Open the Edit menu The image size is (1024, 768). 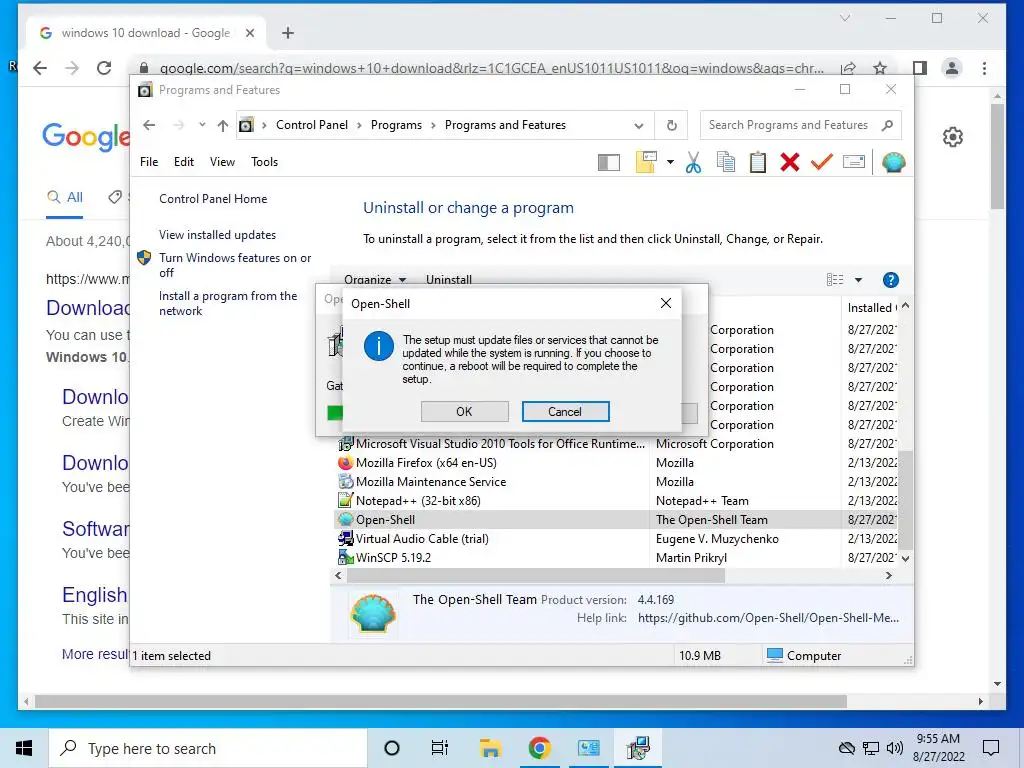pyautogui.click(x=184, y=161)
